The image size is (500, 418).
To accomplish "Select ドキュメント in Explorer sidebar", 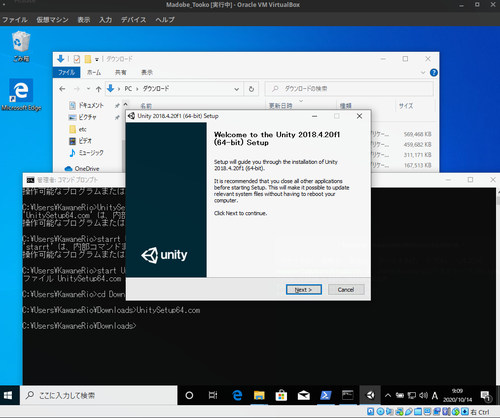I will click(87, 105).
